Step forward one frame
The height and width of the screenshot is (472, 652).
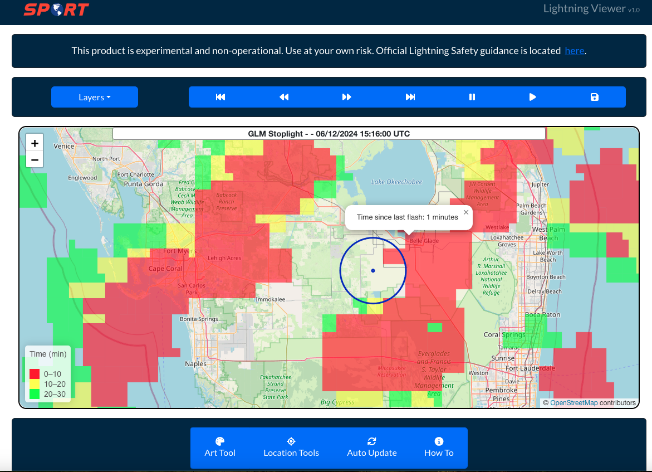point(347,97)
